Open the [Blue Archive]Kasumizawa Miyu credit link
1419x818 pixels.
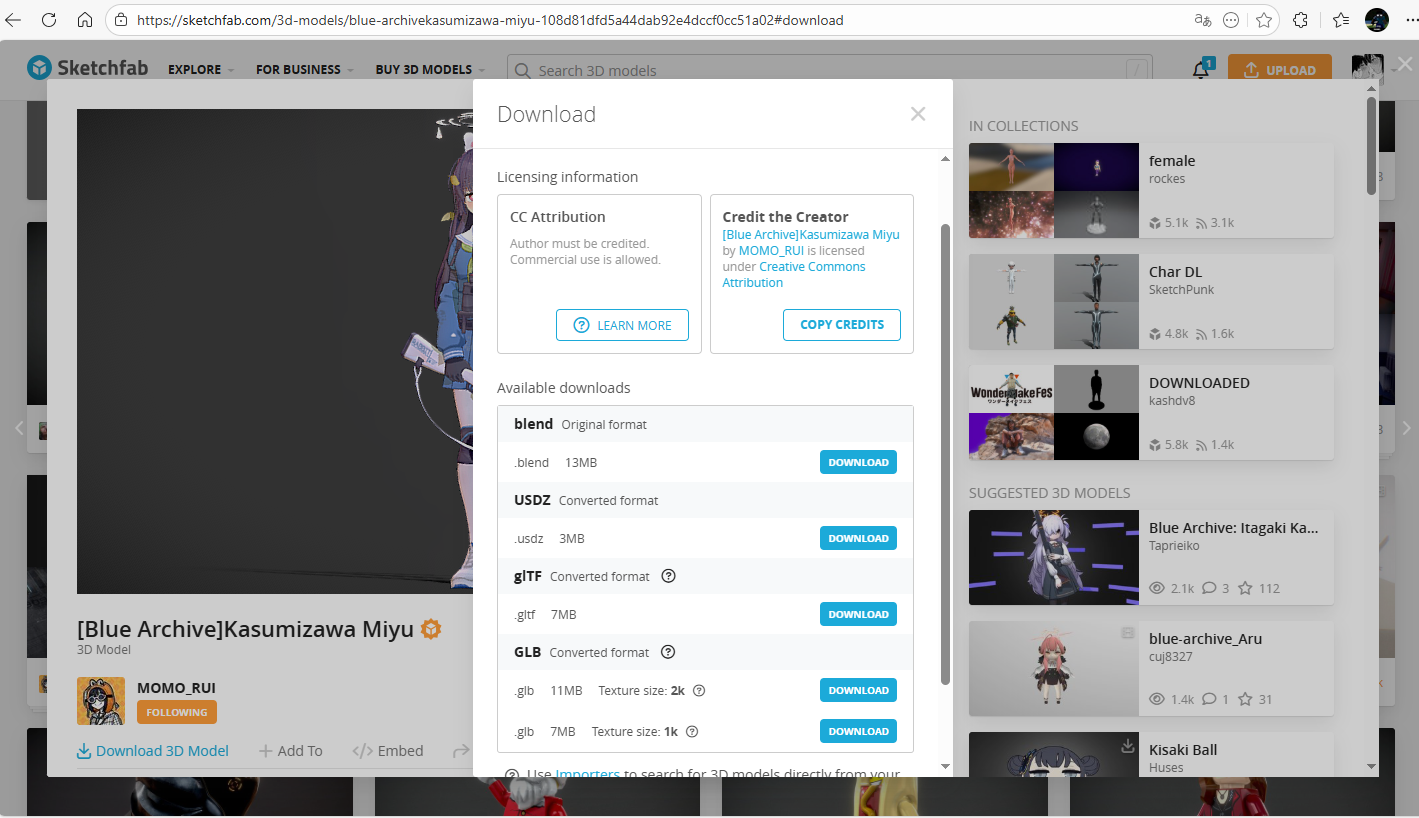click(811, 235)
